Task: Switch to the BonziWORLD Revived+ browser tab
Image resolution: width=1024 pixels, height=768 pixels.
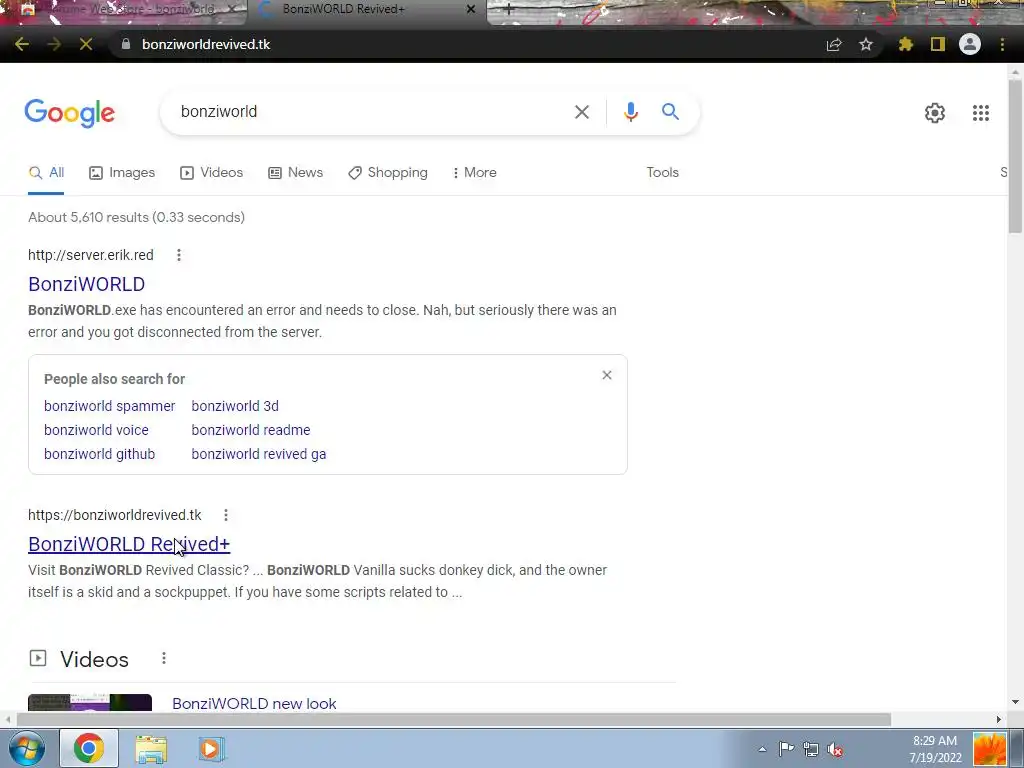Action: pyautogui.click(x=366, y=10)
